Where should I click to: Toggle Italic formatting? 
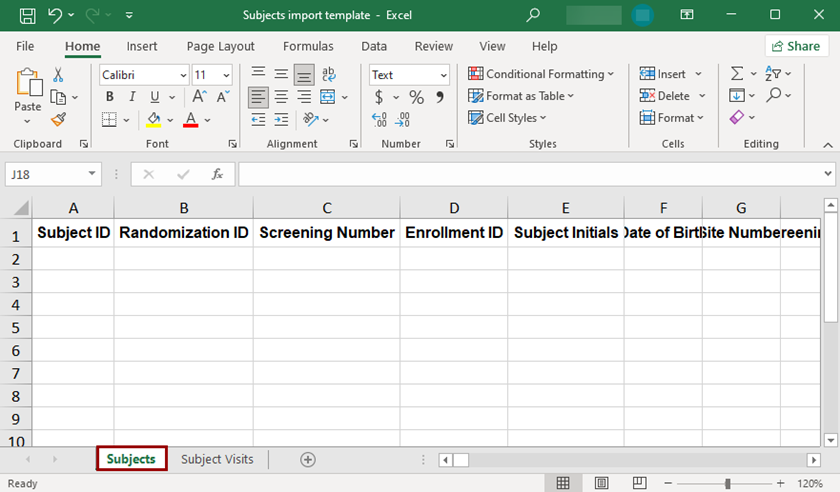click(132, 97)
